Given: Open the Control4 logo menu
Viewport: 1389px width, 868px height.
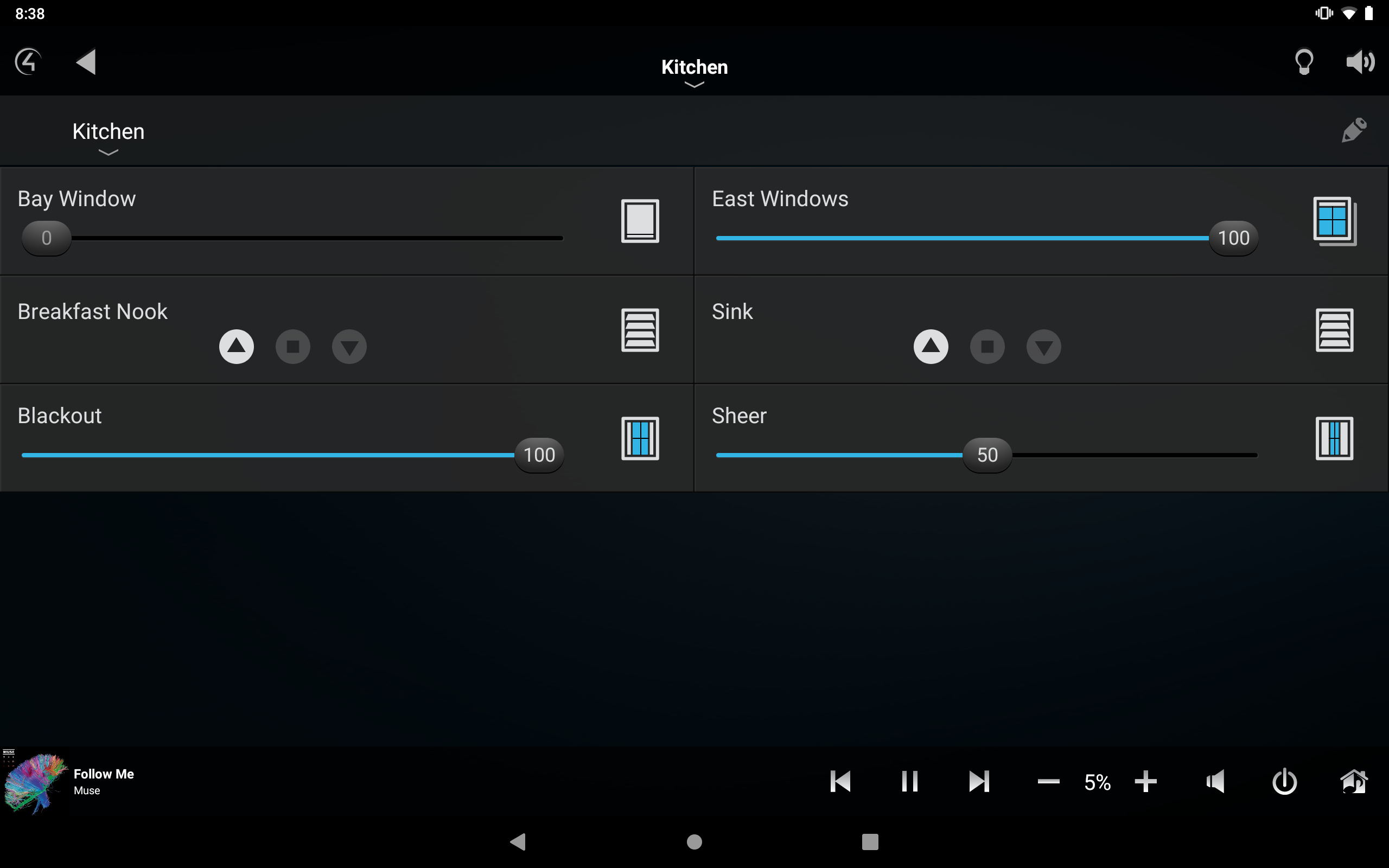Looking at the screenshot, I should coord(27,61).
